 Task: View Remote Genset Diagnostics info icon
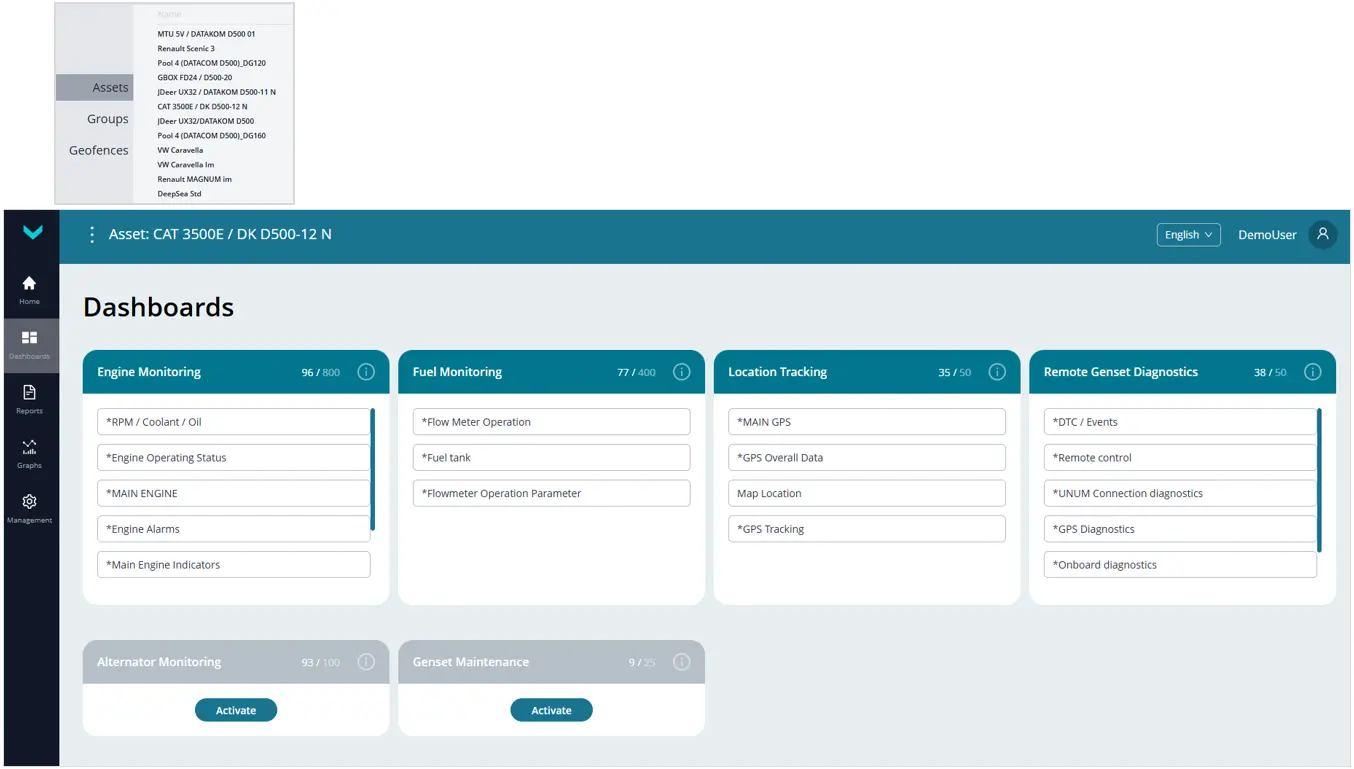click(x=1312, y=372)
